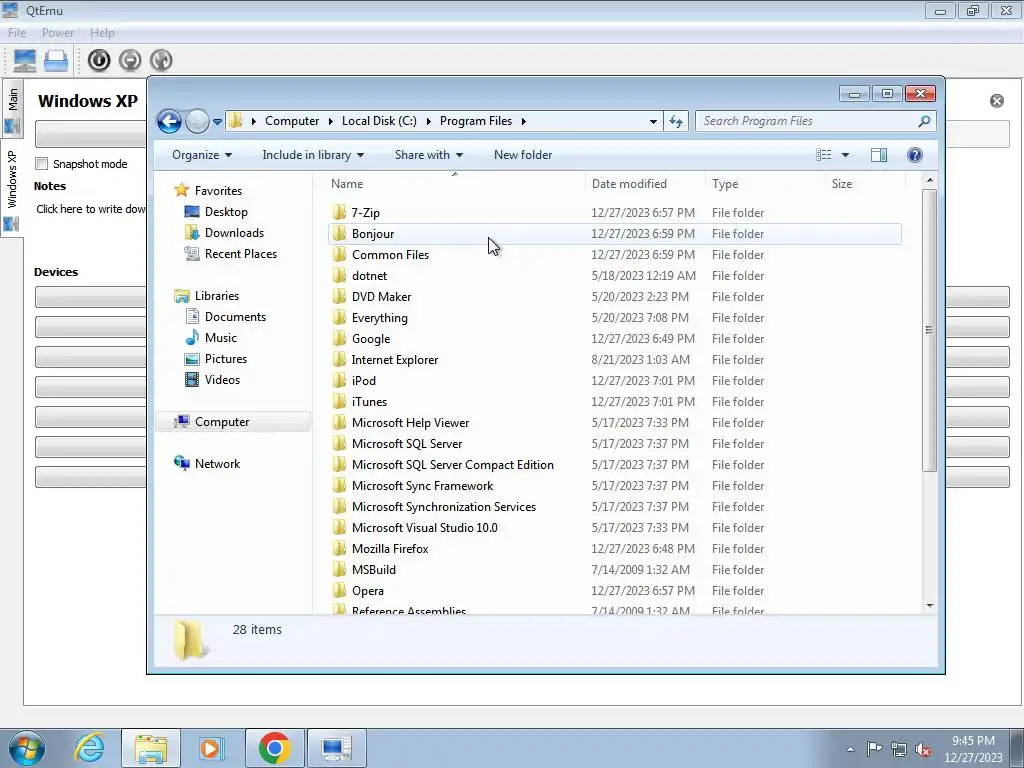Open Chrome from the taskbar
The height and width of the screenshot is (768, 1024).
coord(274,748)
